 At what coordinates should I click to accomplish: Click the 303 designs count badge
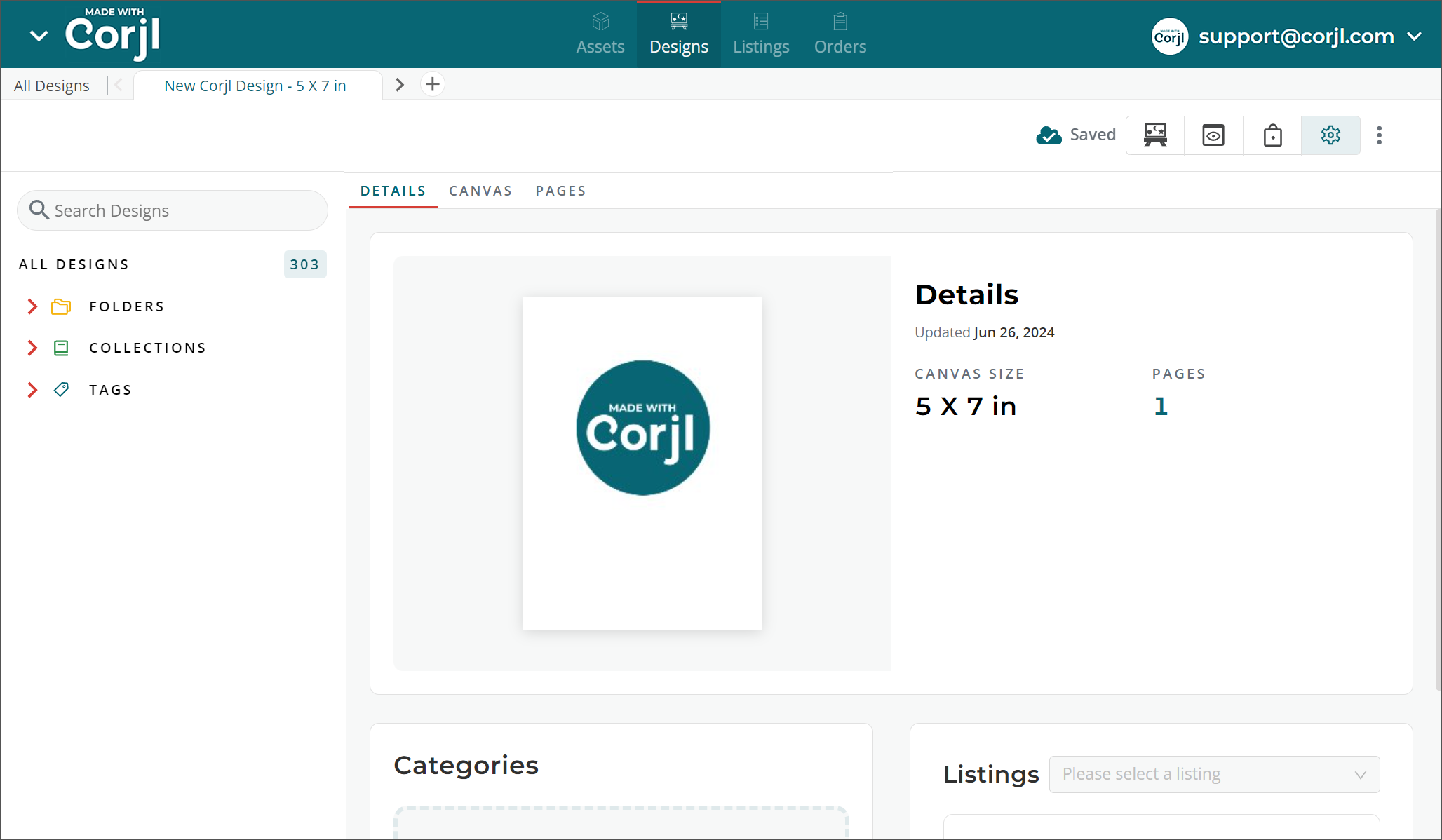pos(304,264)
